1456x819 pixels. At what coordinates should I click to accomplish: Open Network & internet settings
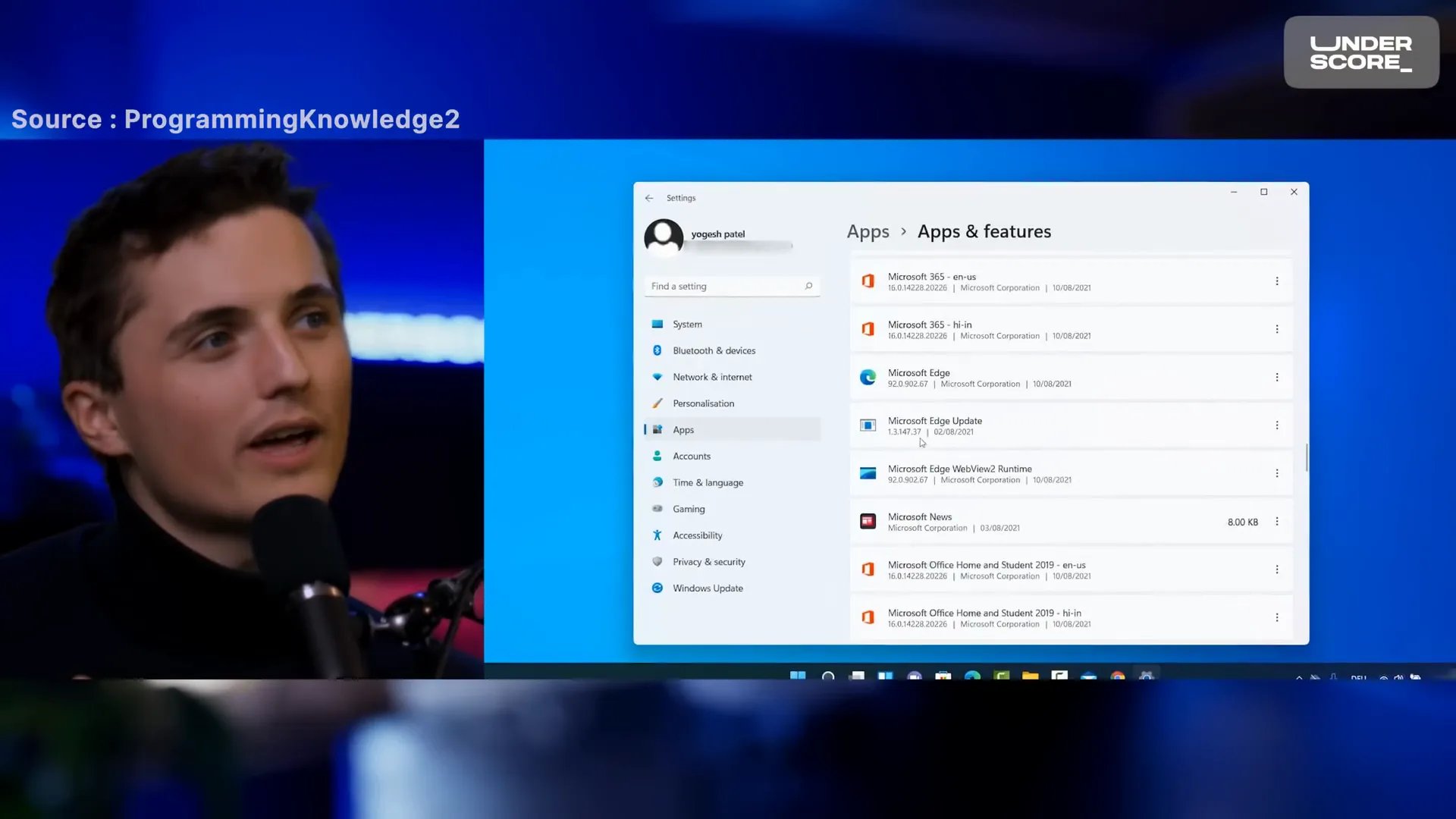pyautogui.click(x=732, y=377)
